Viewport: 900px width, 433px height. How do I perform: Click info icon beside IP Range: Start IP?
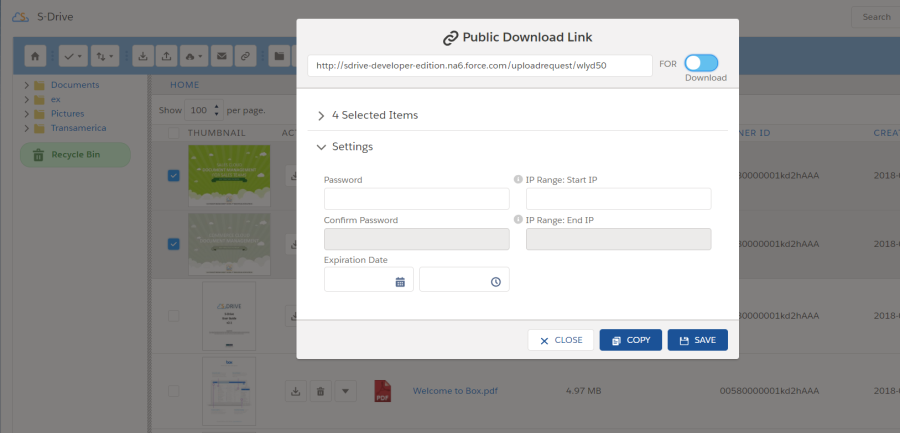point(518,180)
